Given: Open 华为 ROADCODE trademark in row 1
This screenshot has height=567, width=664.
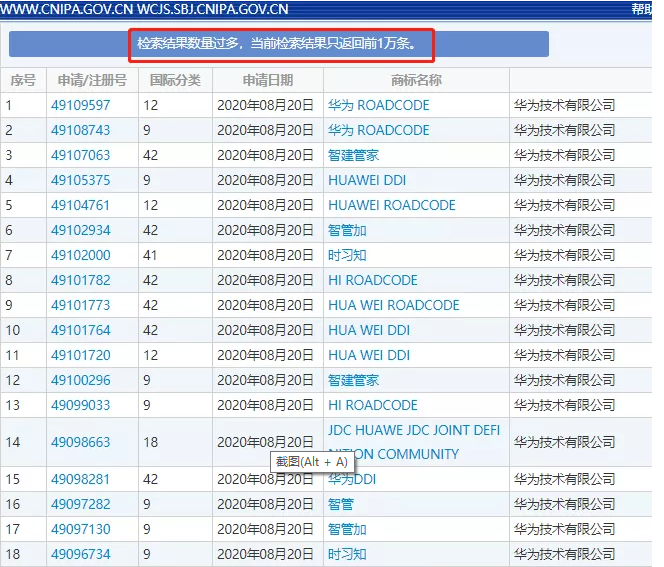Looking at the screenshot, I should click(379, 105).
